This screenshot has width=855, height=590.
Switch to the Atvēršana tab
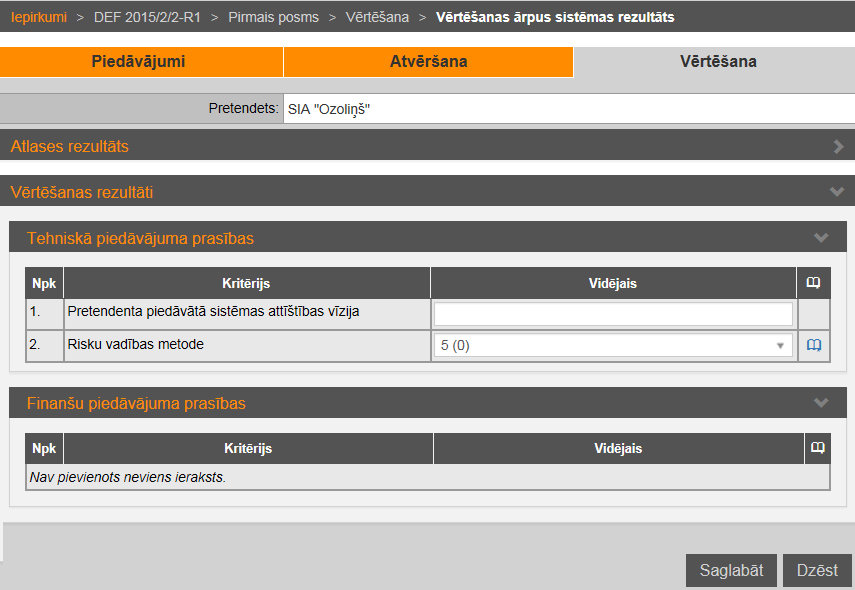point(428,62)
